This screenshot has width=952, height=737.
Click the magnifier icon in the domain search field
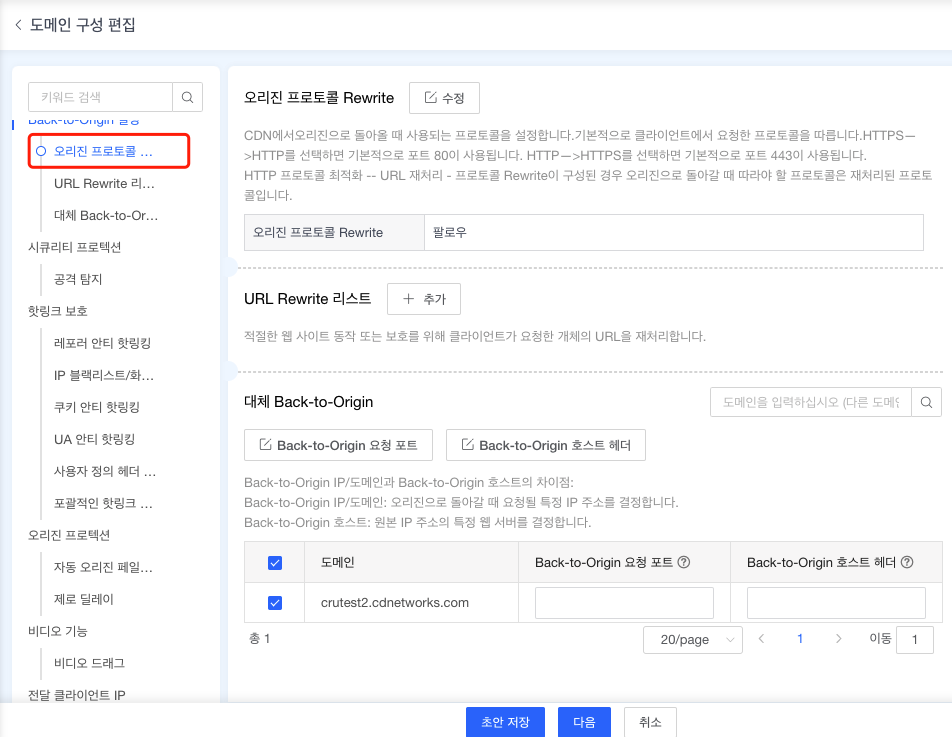tap(927, 402)
